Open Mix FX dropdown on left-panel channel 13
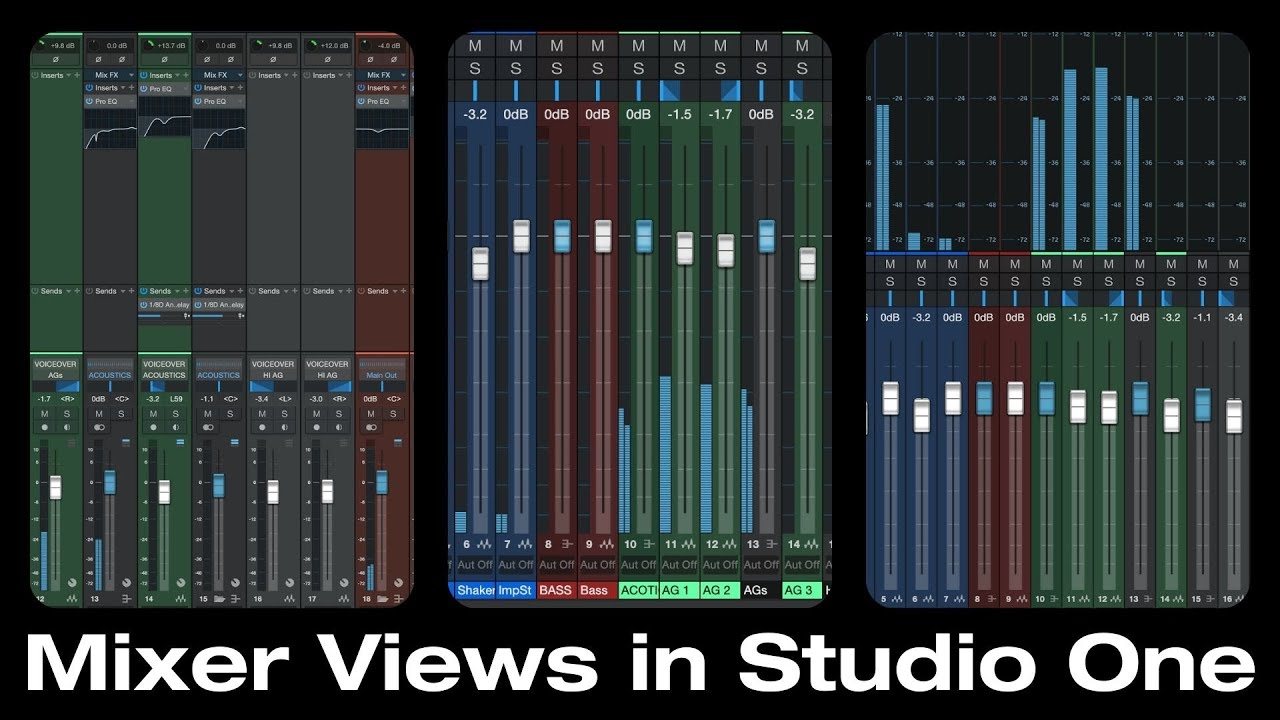Viewport: 1280px width, 720px height. coord(132,75)
